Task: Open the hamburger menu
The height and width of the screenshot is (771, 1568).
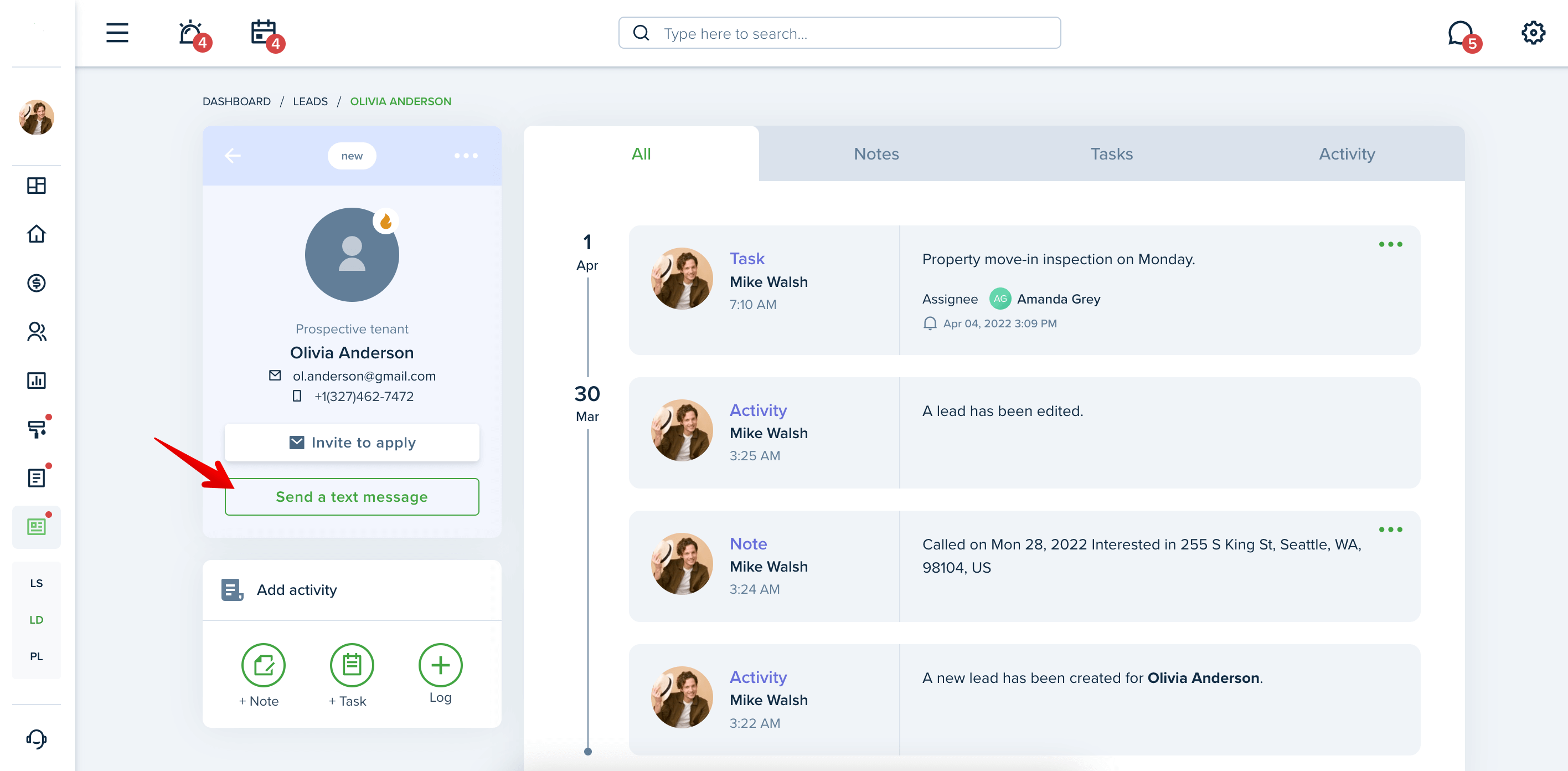Action: [117, 33]
